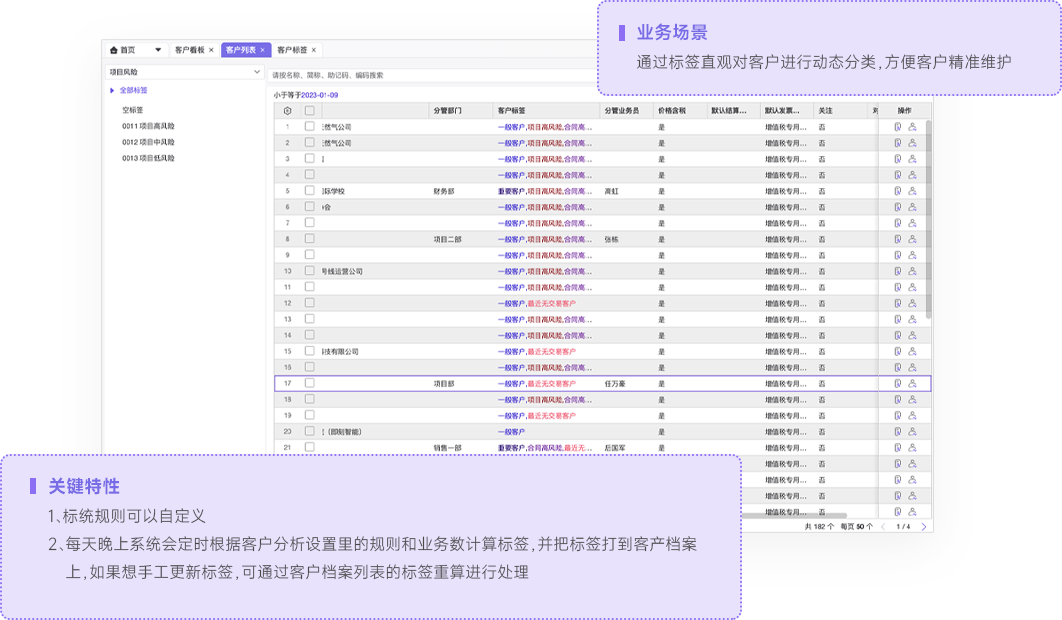The image size is (1062, 620).
Task: Click the 首页 home icon
Action: tap(114, 50)
